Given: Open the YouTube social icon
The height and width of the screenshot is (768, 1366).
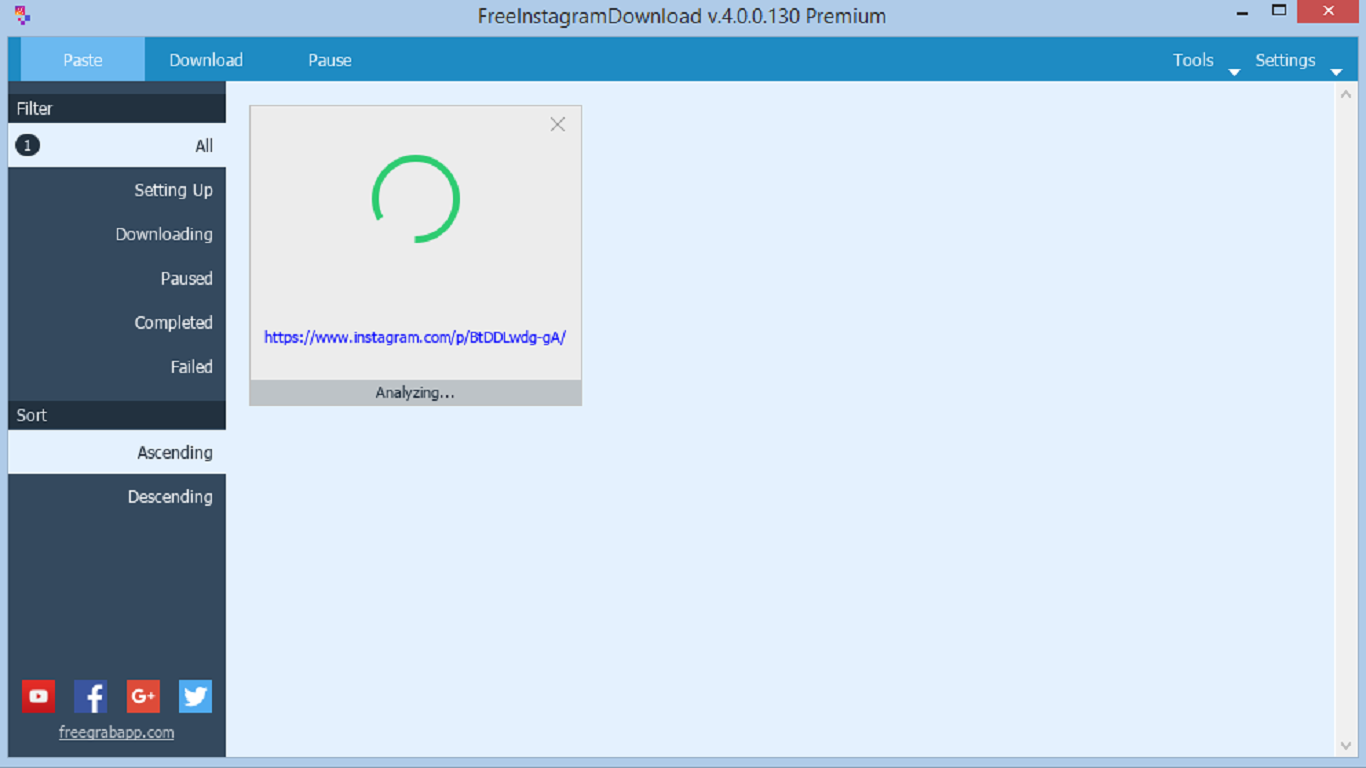Looking at the screenshot, I should pyautogui.click(x=39, y=696).
